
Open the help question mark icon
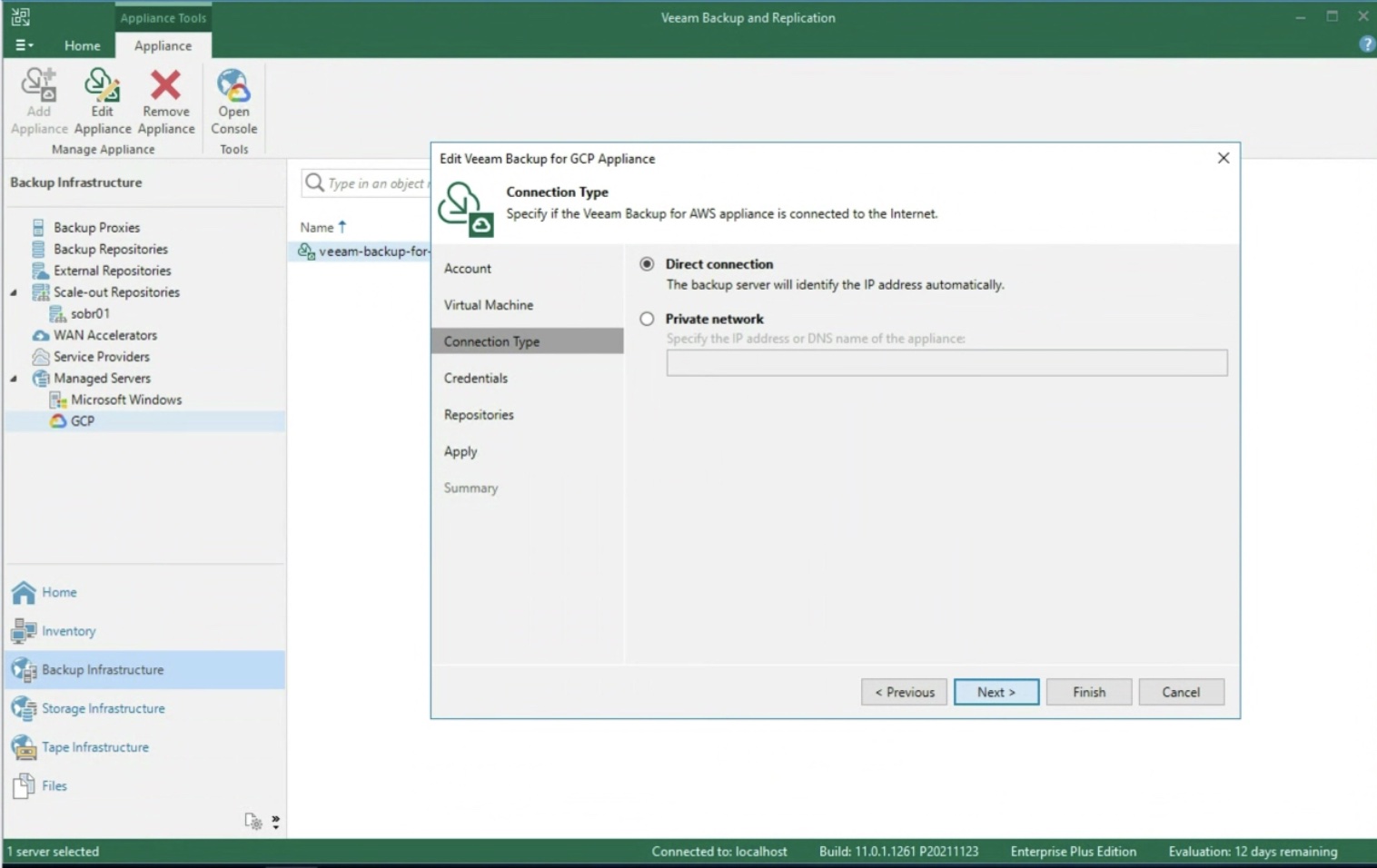[x=1366, y=44]
